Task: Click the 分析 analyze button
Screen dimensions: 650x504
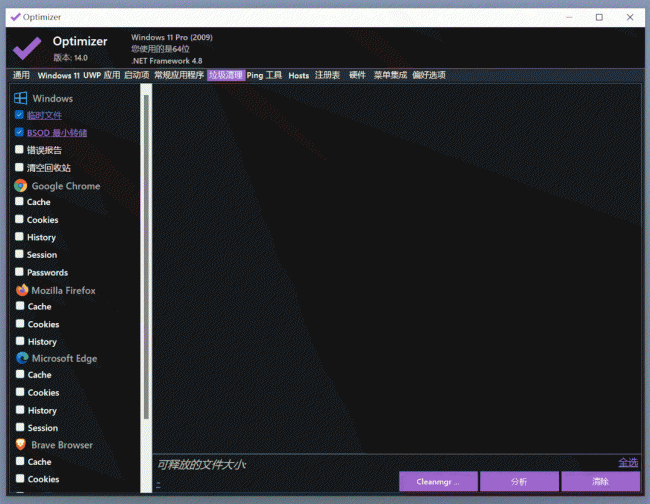Action: click(519, 481)
